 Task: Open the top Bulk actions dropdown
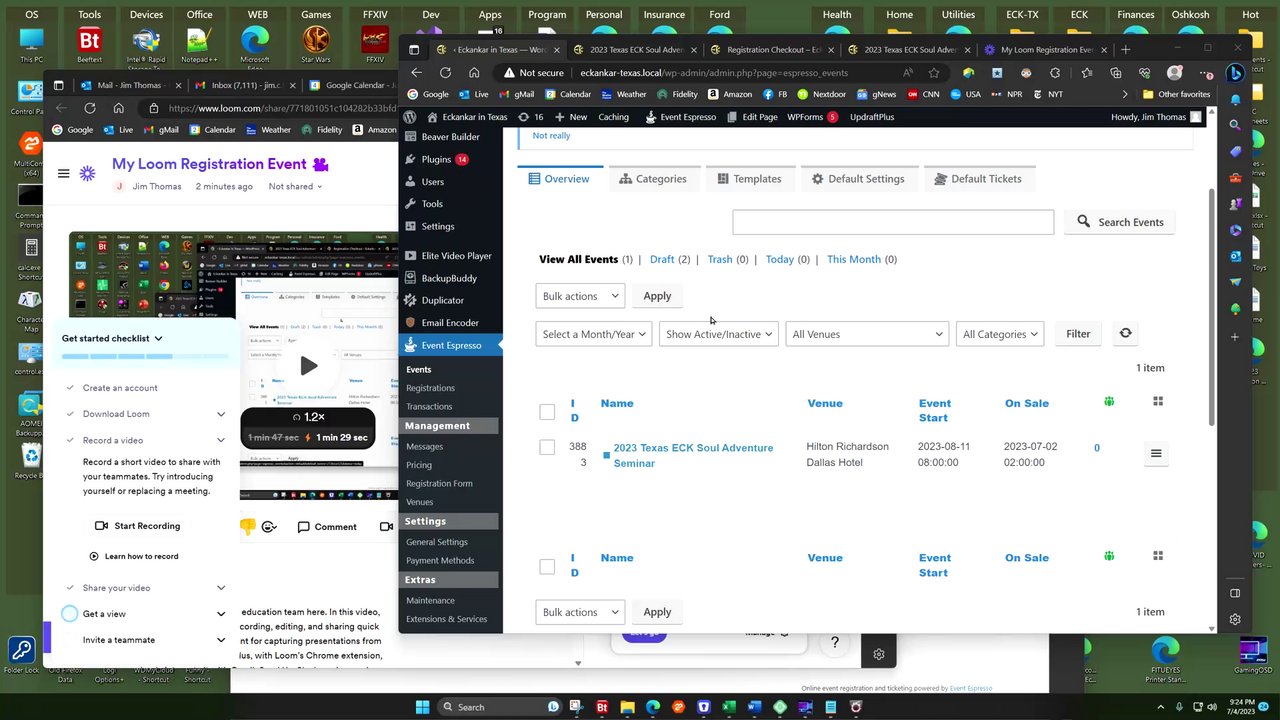[x=580, y=296]
